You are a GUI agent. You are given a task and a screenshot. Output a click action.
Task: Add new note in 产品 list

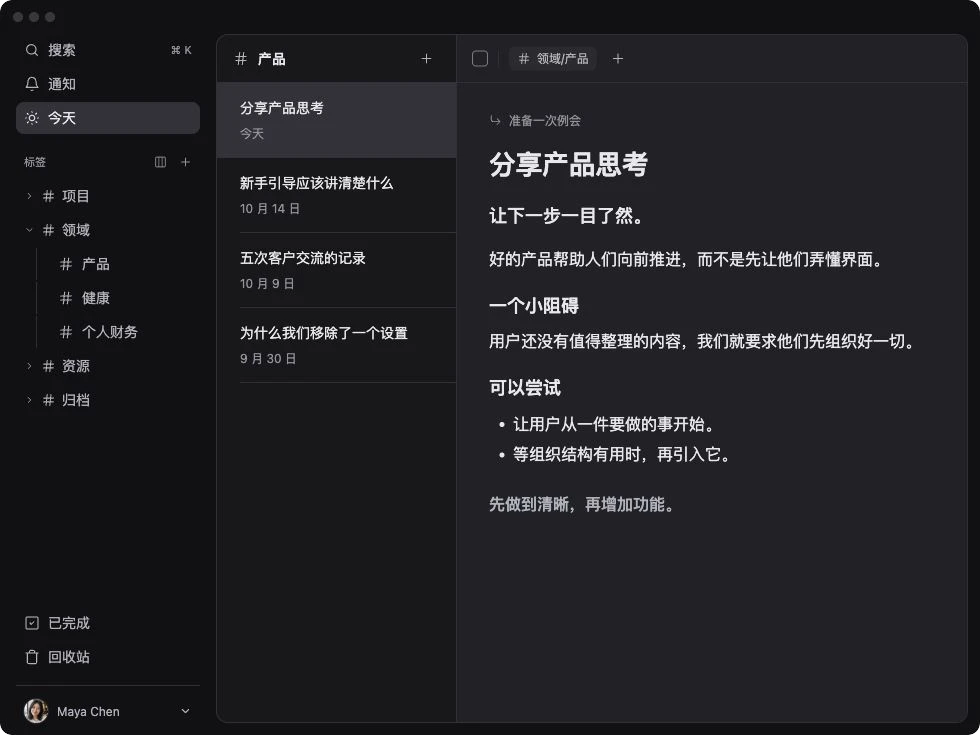tap(426, 59)
